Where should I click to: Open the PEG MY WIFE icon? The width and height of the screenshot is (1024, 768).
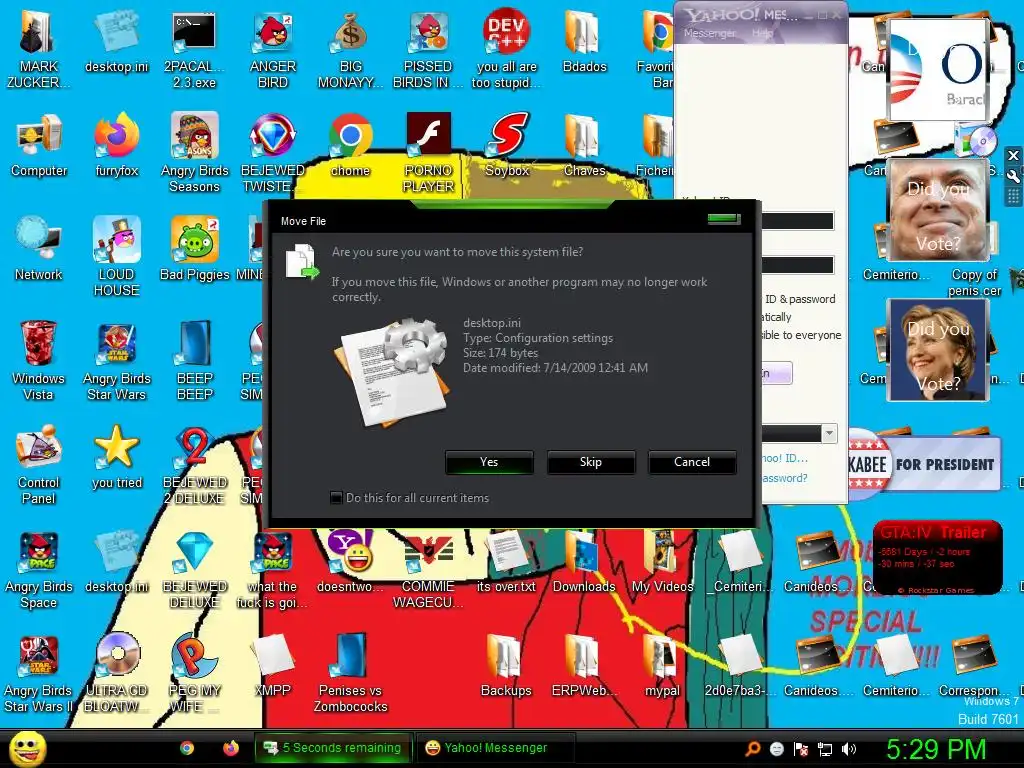[195, 673]
